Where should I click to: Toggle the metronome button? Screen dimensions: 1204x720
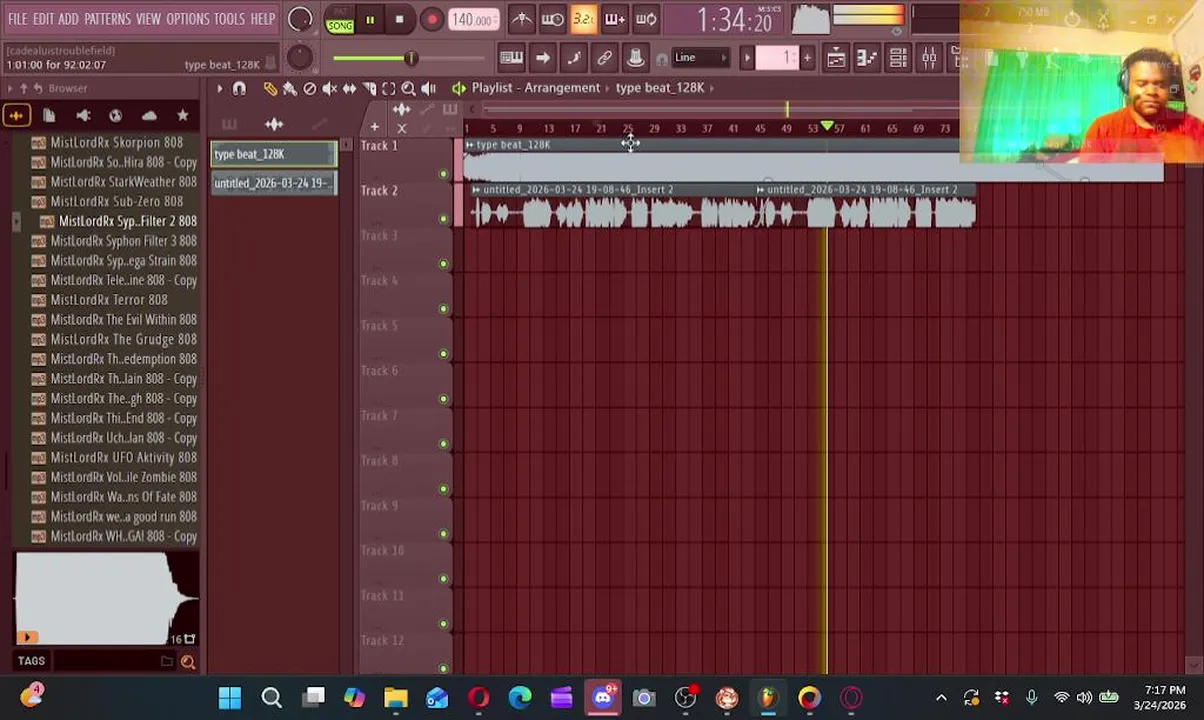(x=522, y=19)
